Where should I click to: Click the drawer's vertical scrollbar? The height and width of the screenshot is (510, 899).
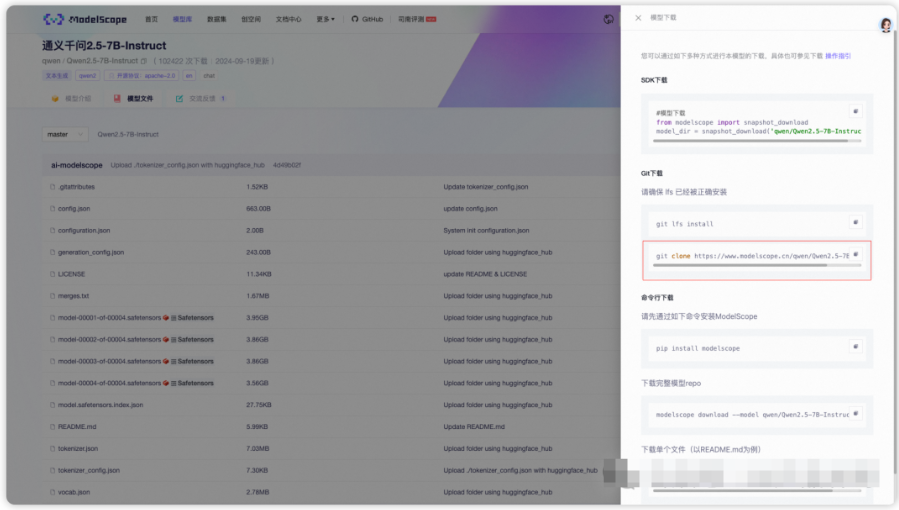click(895, 246)
